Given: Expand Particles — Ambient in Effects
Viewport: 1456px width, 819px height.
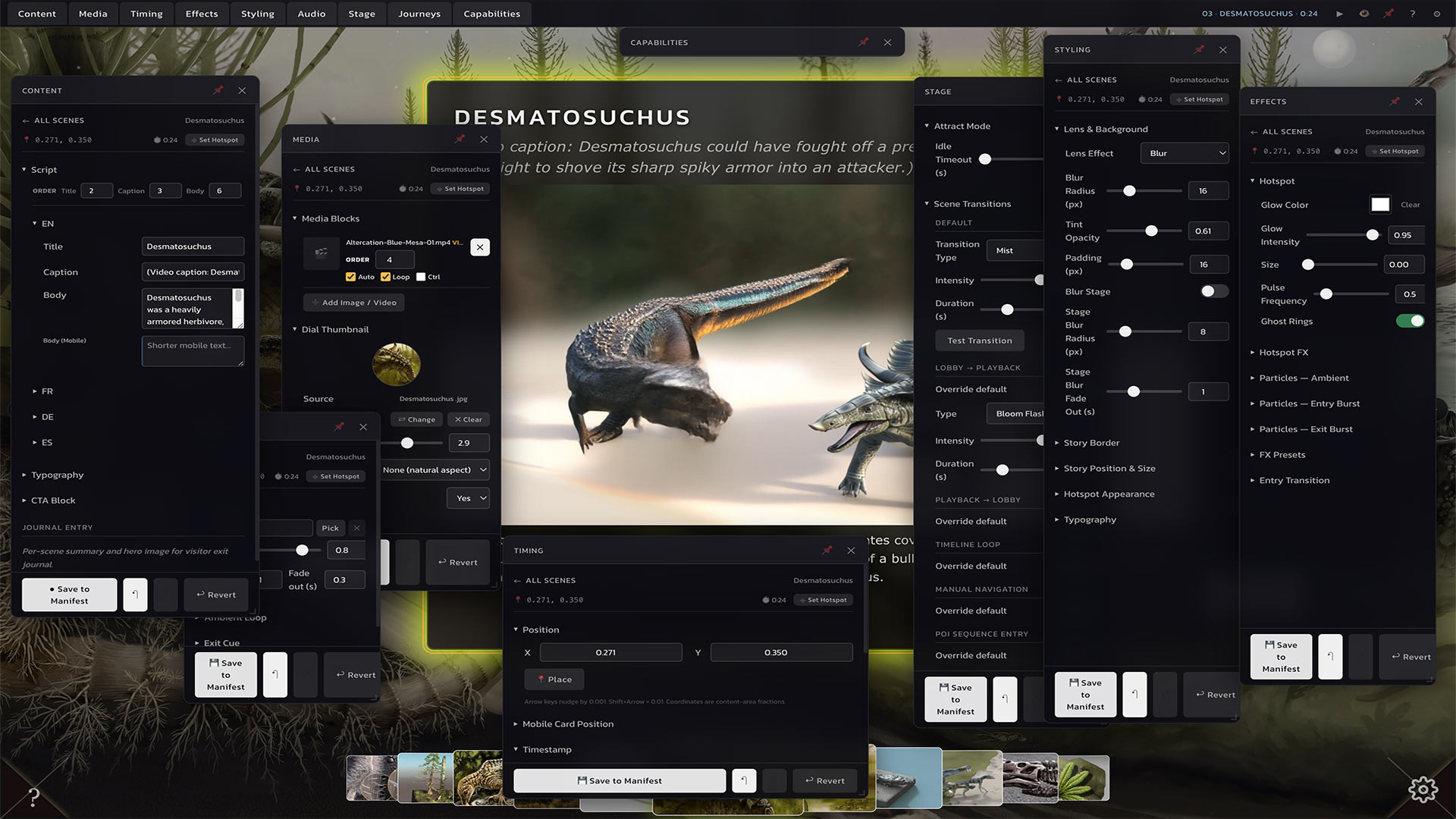Looking at the screenshot, I should pyautogui.click(x=1304, y=378).
